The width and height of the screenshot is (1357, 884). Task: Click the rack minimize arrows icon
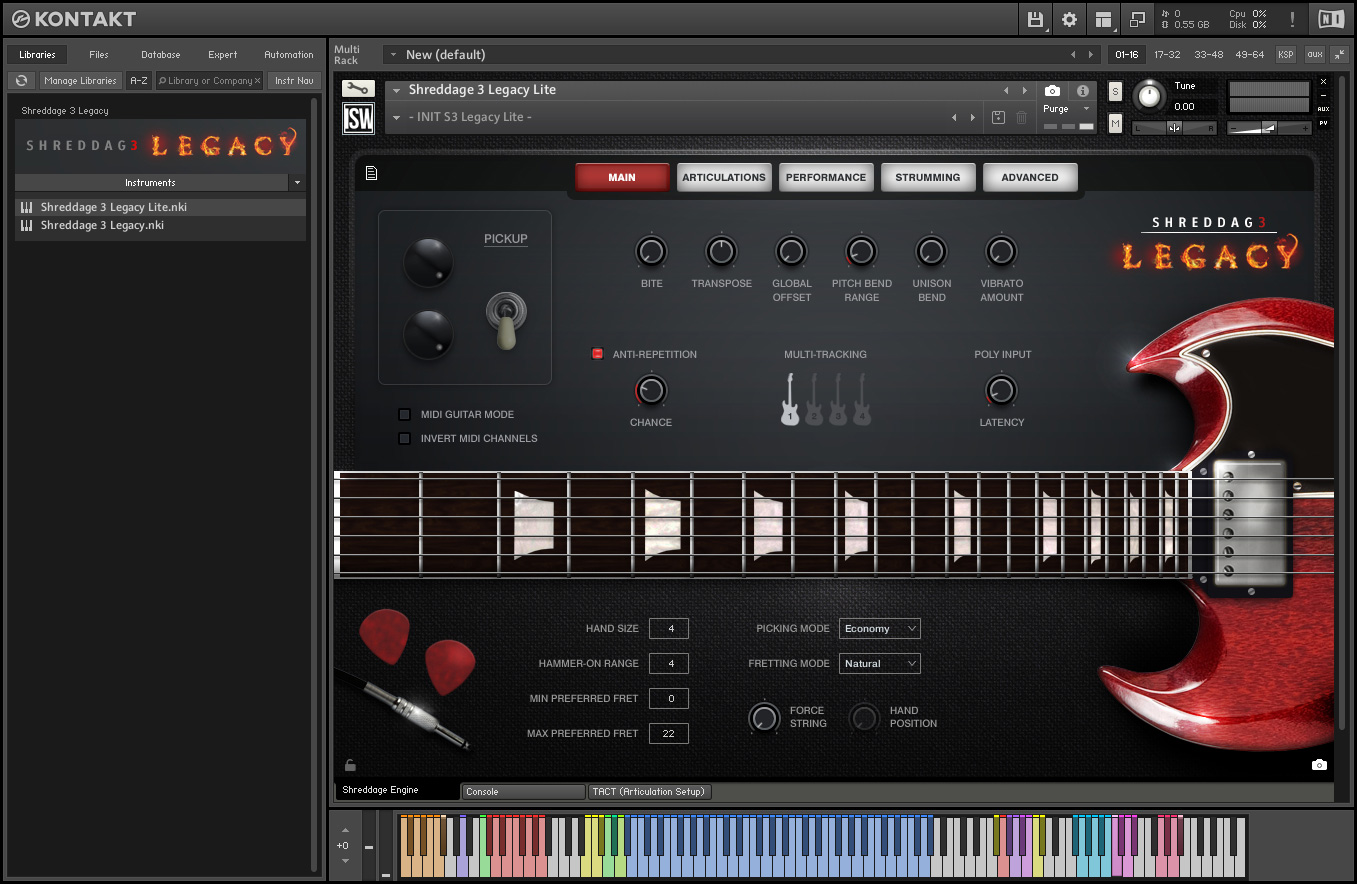(x=1339, y=54)
